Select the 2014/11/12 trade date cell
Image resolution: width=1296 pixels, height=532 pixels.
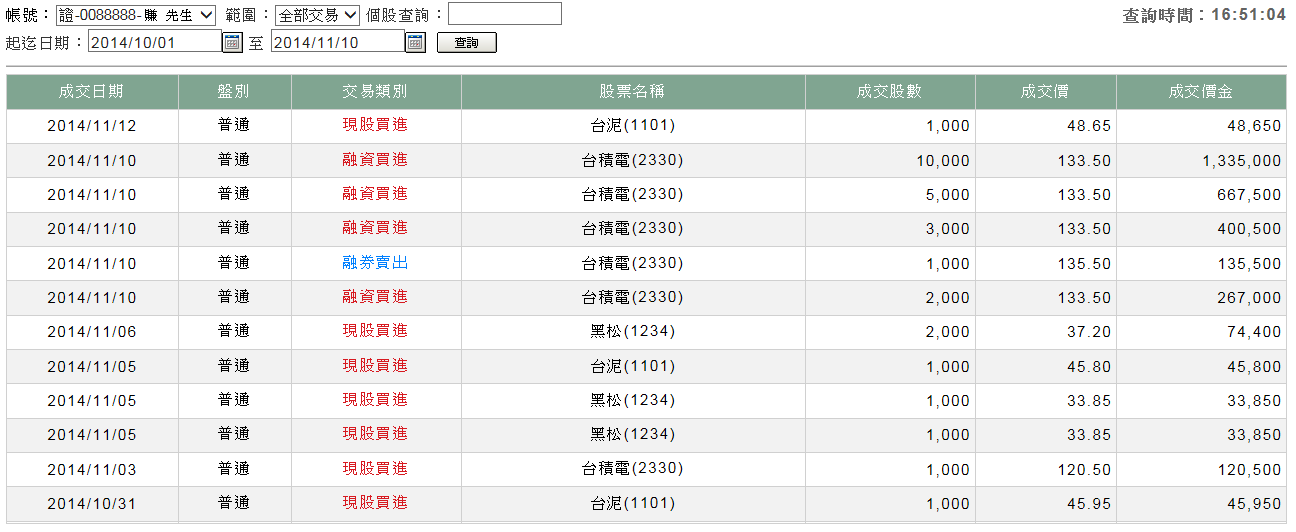coord(92,126)
